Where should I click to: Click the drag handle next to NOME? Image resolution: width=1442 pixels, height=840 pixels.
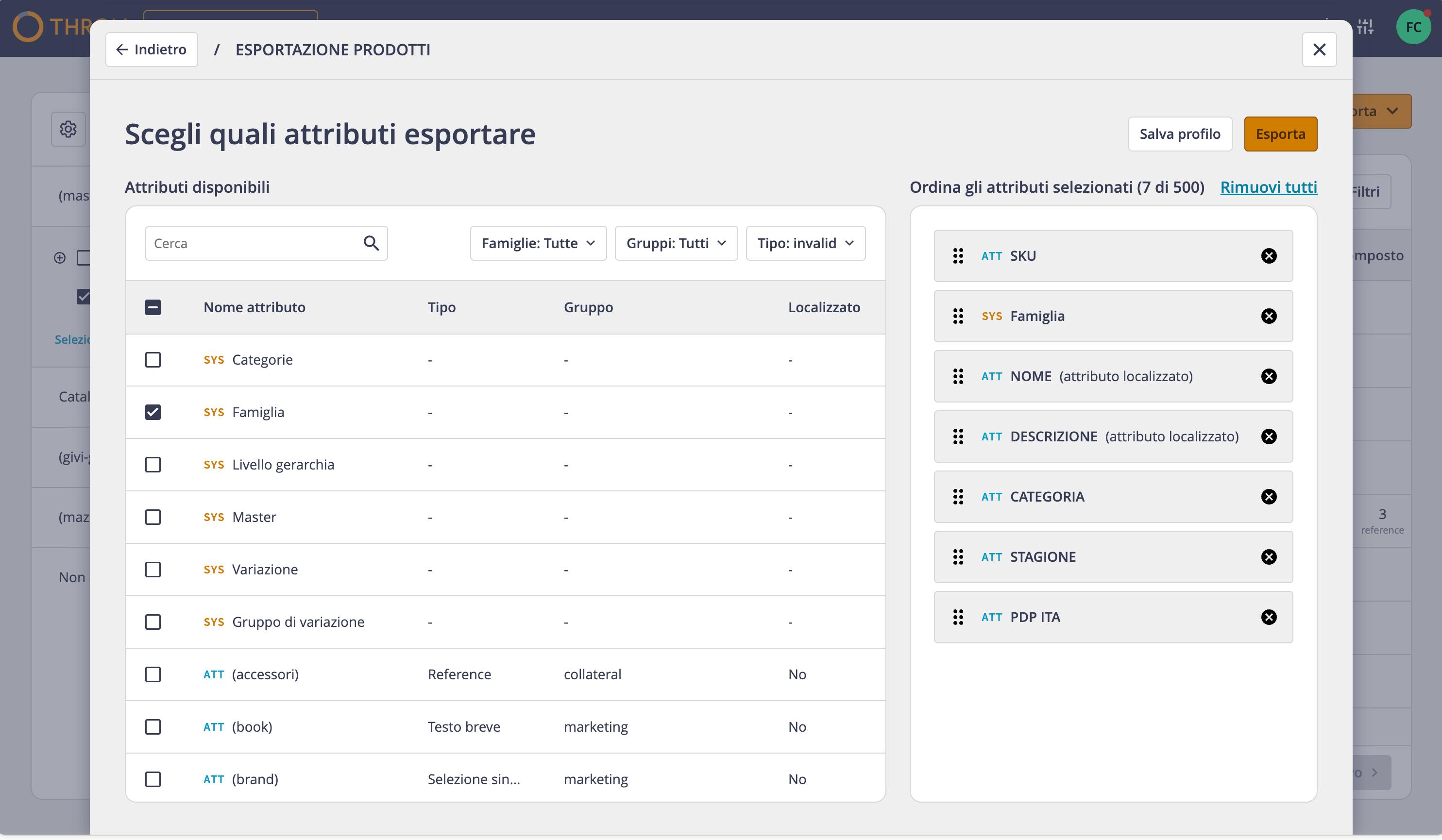[x=958, y=376]
